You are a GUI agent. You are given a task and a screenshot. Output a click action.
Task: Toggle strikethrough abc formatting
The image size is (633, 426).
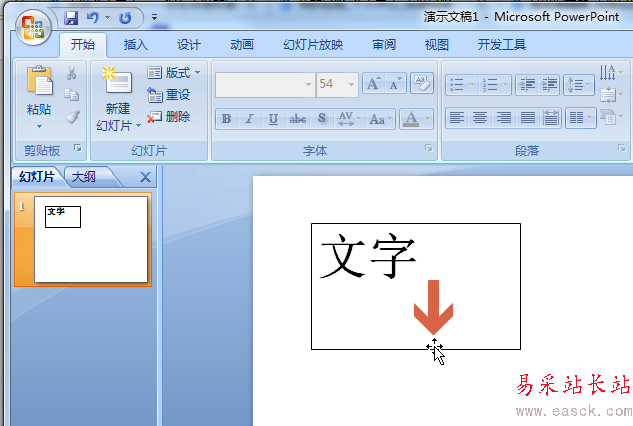click(x=298, y=119)
